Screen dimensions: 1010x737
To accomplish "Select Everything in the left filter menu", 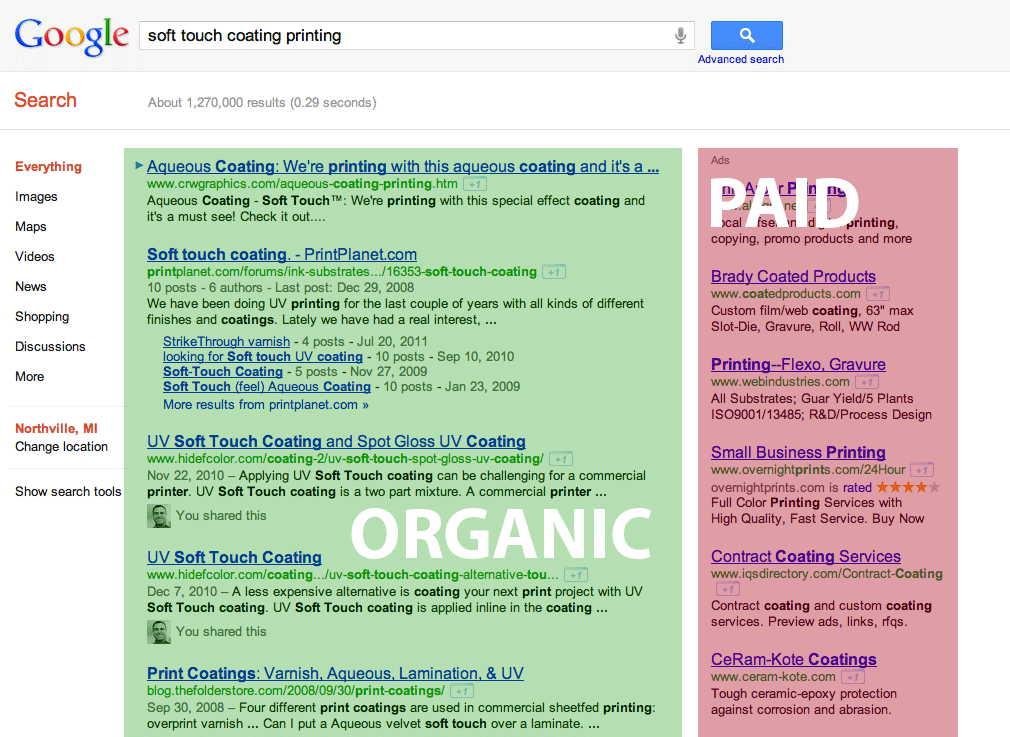I will point(48,167).
